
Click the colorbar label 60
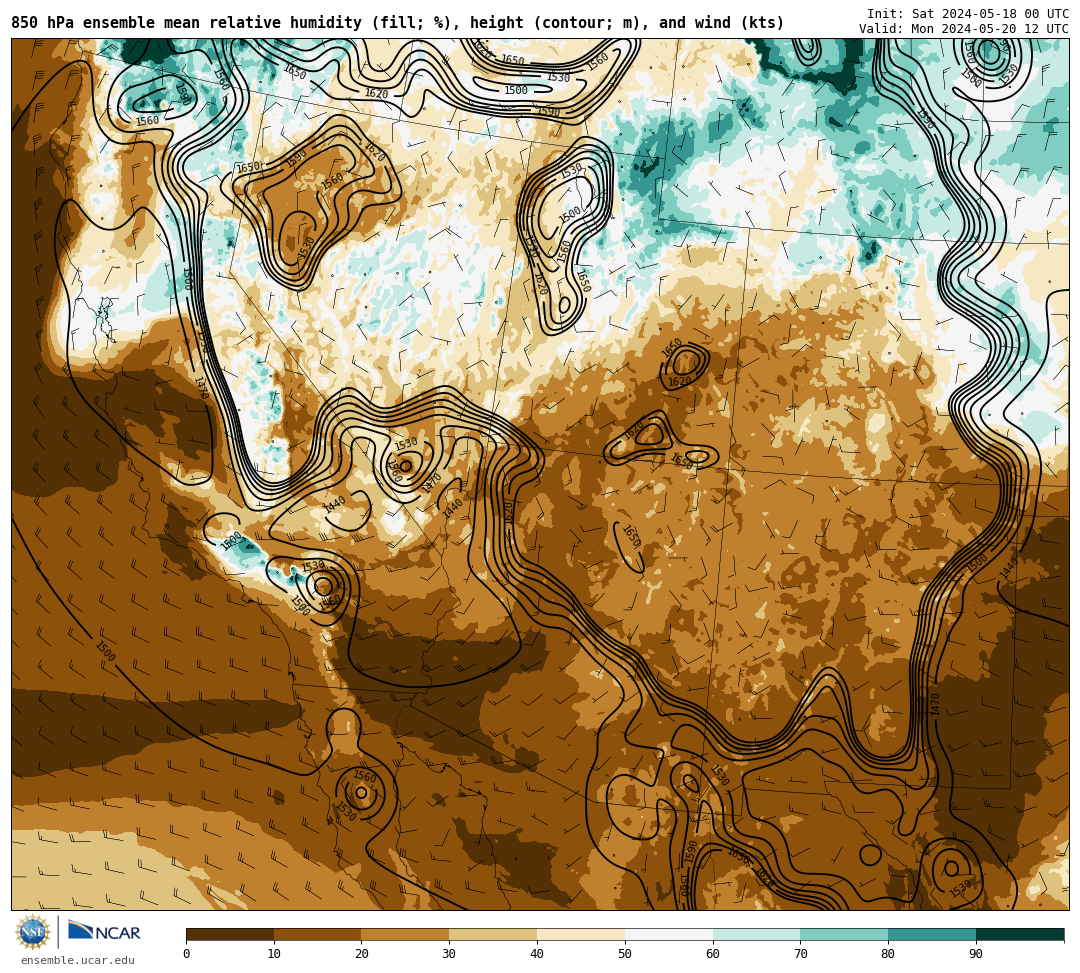coord(713,954)
